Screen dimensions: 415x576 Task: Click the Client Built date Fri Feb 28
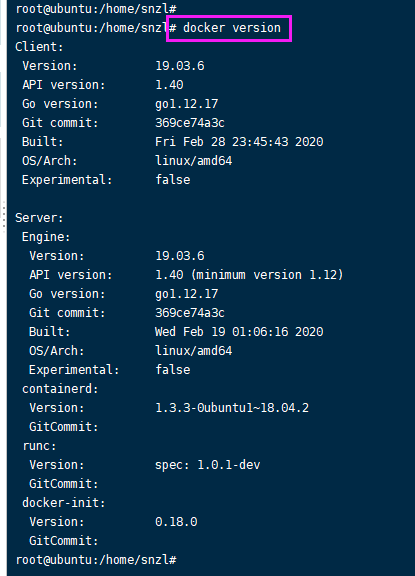[239, 142]
